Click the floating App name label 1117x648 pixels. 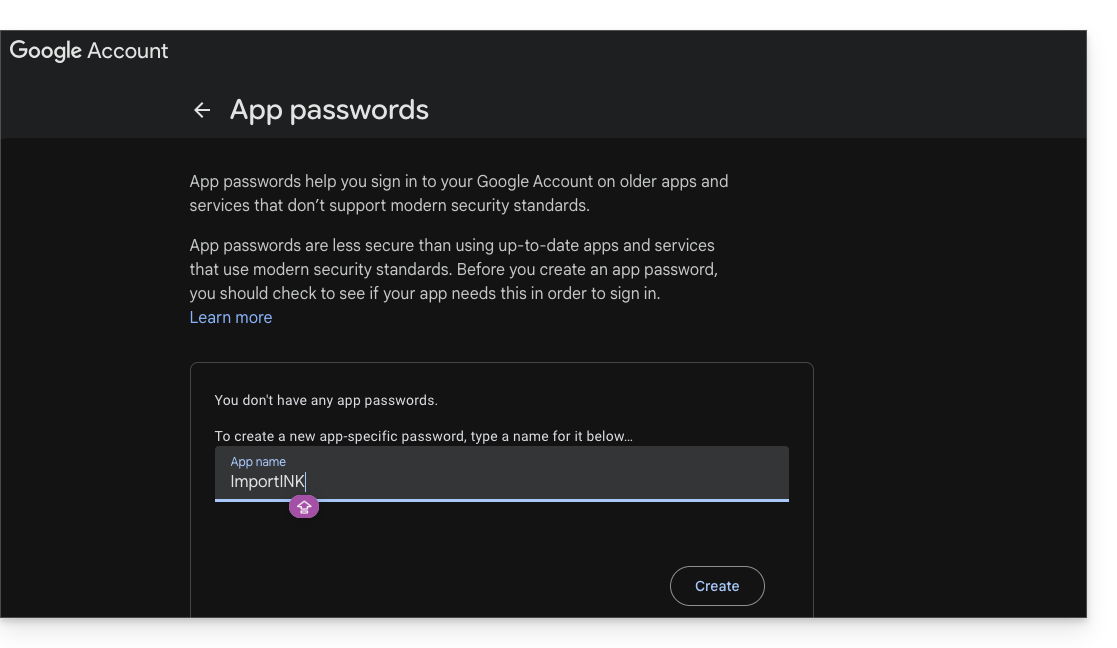(x=258, y=462)
